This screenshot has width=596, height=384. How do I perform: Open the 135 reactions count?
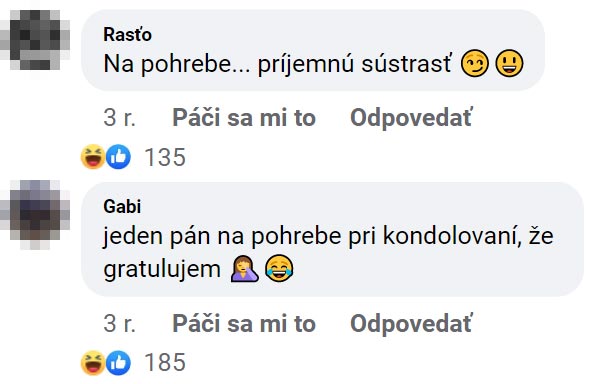(165, 157)
